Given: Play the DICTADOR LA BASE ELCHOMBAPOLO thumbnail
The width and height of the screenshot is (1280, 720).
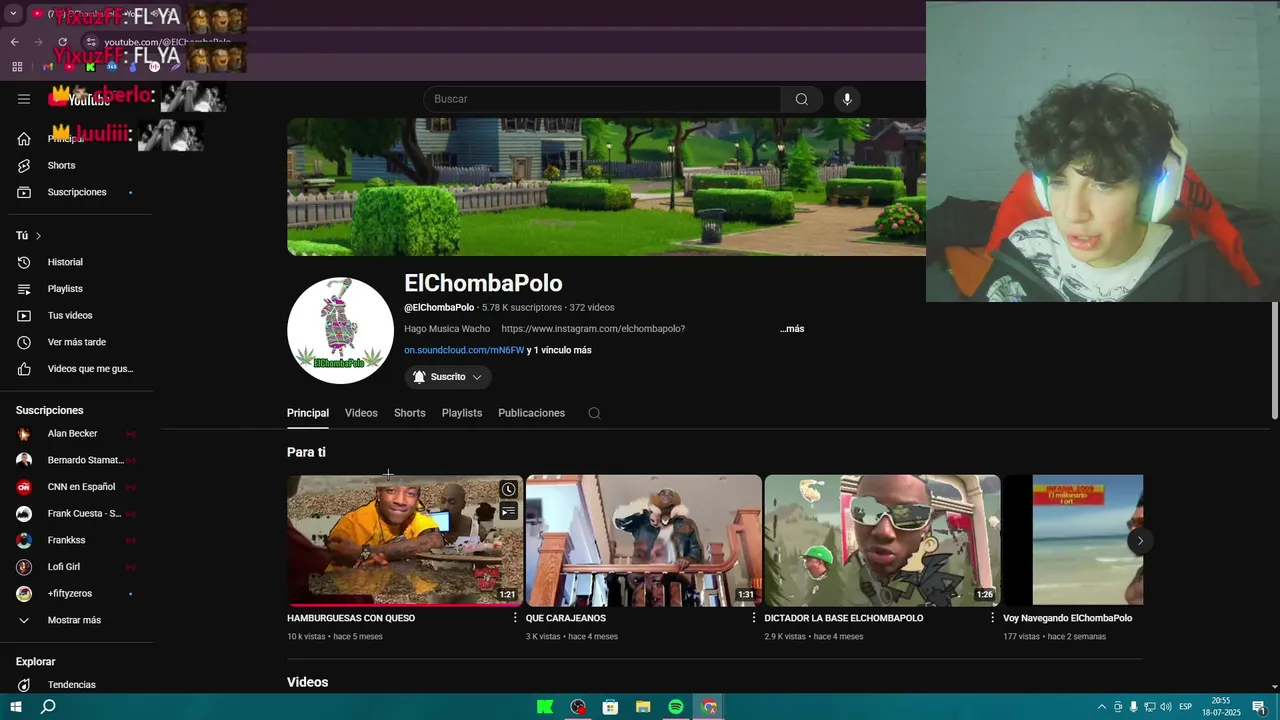Looking at the screenshot, I should click(x=883, y=541).
